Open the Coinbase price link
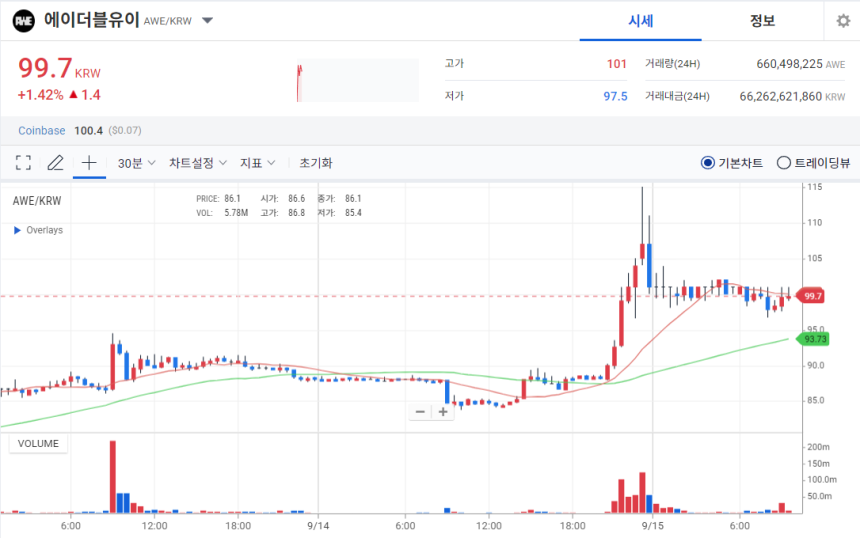This screenshot has height=538, width=860. (x=42, y=131)
